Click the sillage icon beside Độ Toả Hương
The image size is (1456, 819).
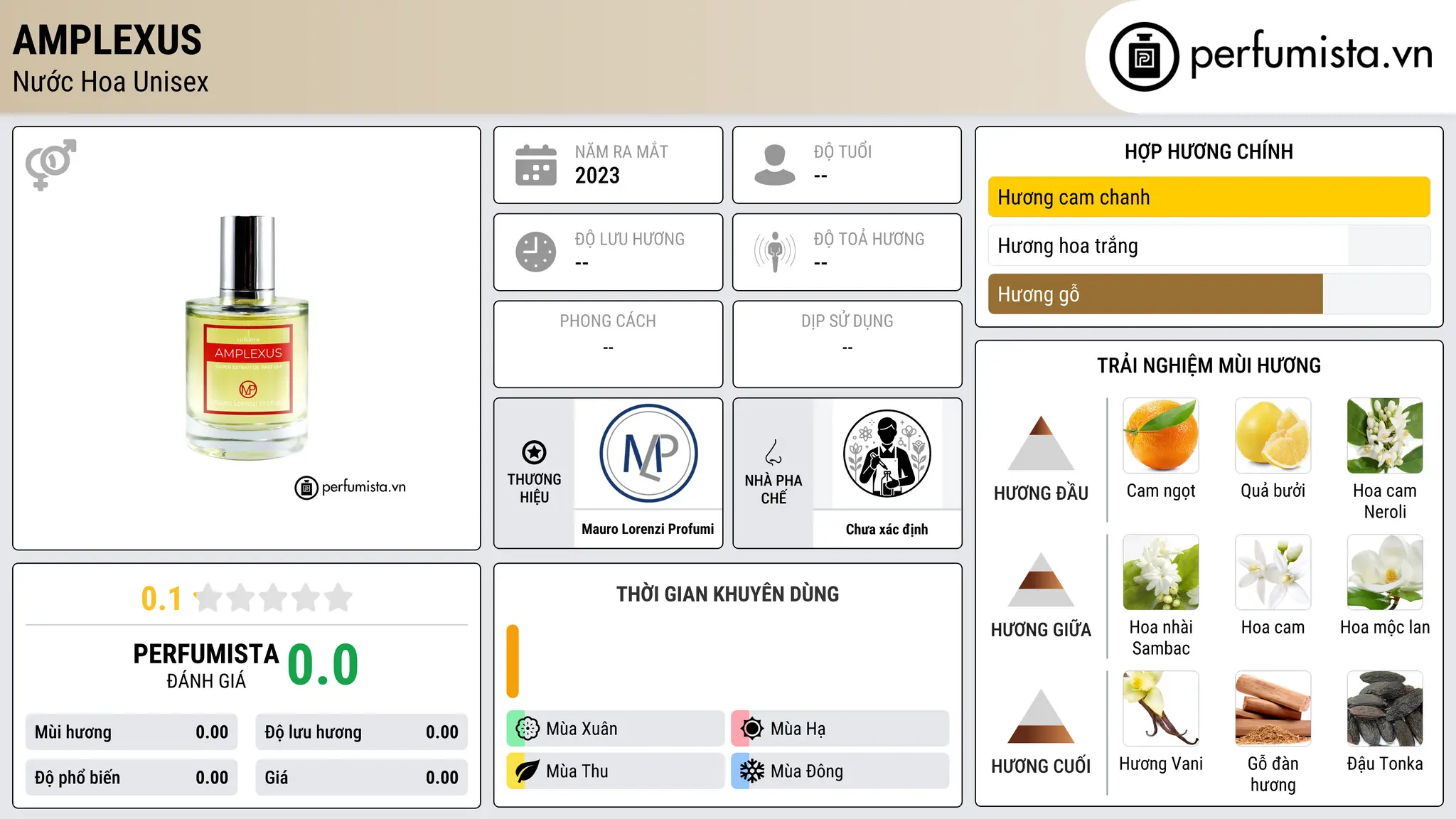point(775,252)
